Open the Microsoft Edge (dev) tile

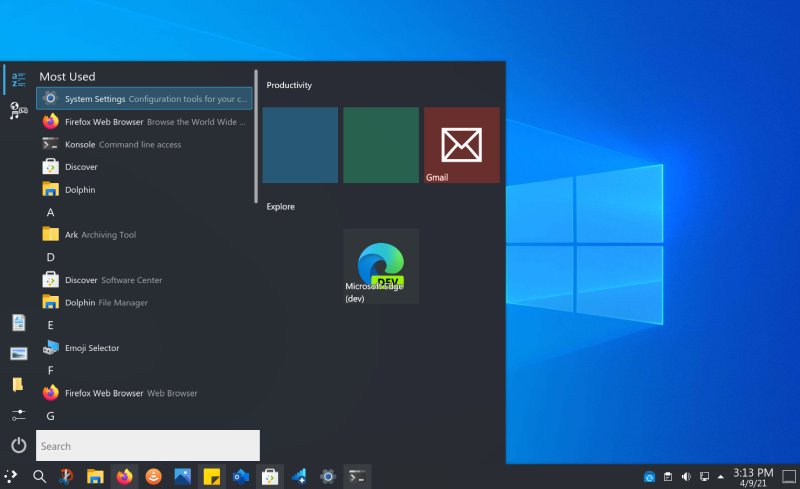click(x=381, y=266)
